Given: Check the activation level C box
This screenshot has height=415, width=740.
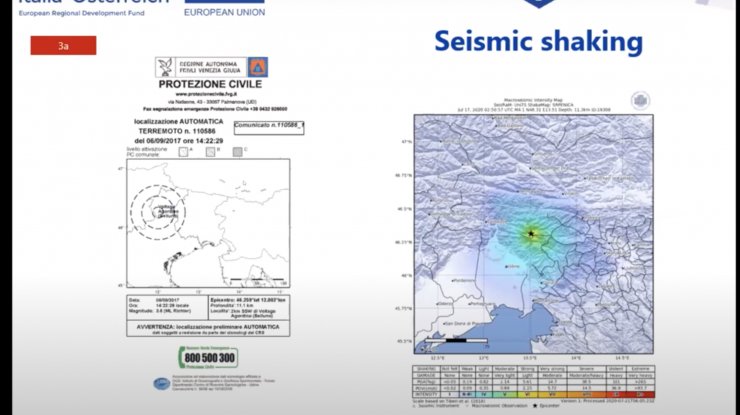Looking at the screenshot, I should (237, 150).
